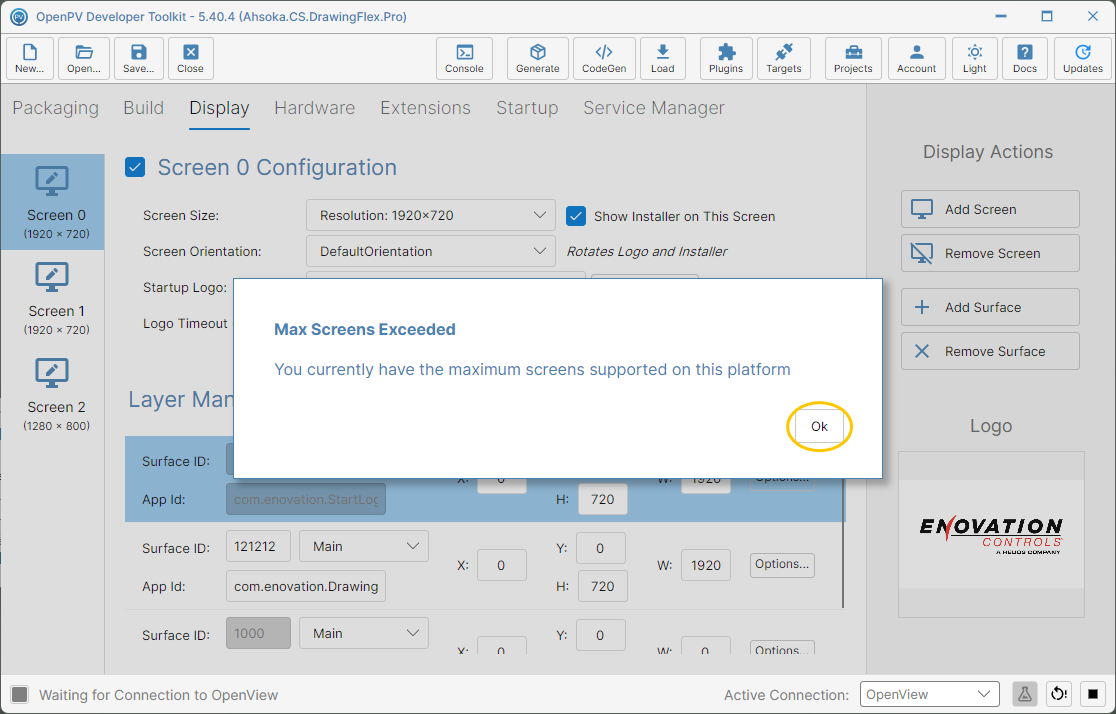Screen dimensions: 1116x714
Task: Select Screen 2 in the screen list
Action: [53, 394]
